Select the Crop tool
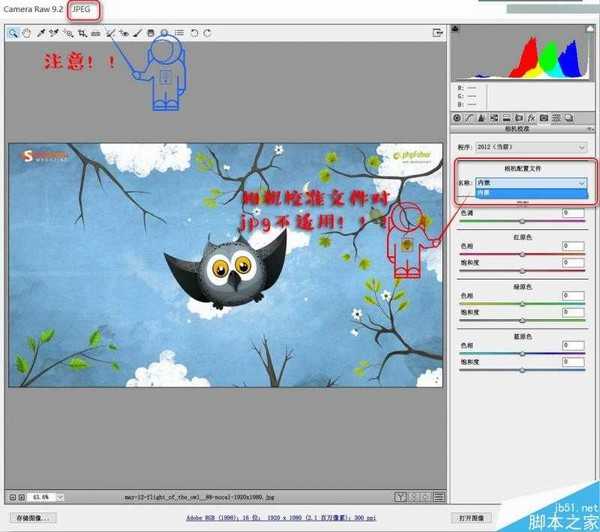This screenshot has width=600, height=532. click(x=82, y=33)
